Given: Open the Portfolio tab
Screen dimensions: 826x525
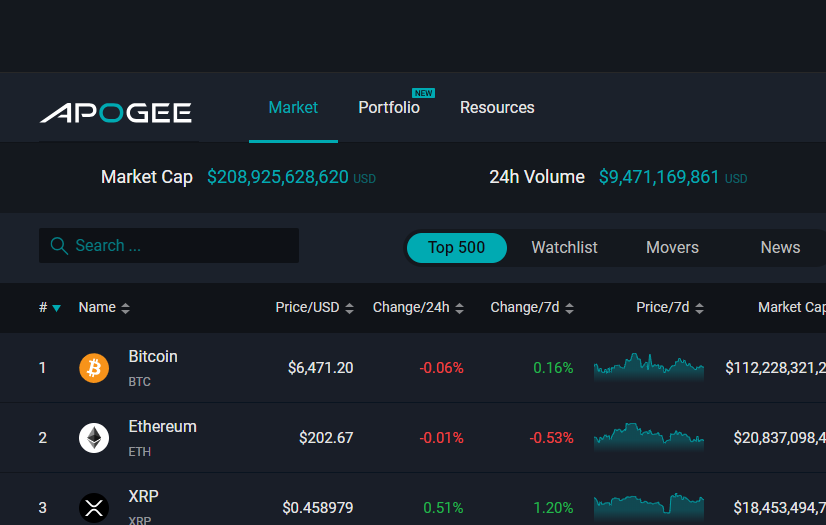Looking at the screenshot, I should point(389,107).
